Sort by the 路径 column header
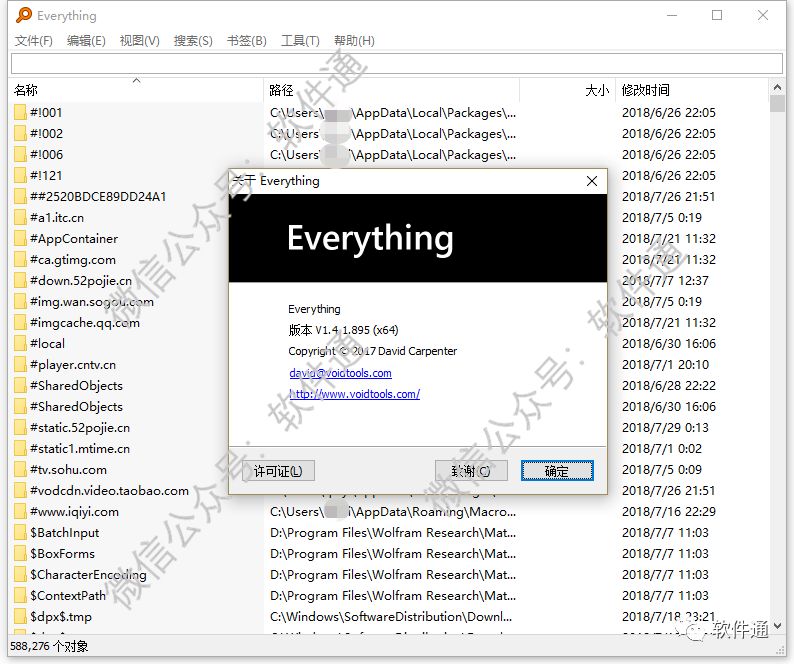Screen dimensions: 794x664 point(391,90)
